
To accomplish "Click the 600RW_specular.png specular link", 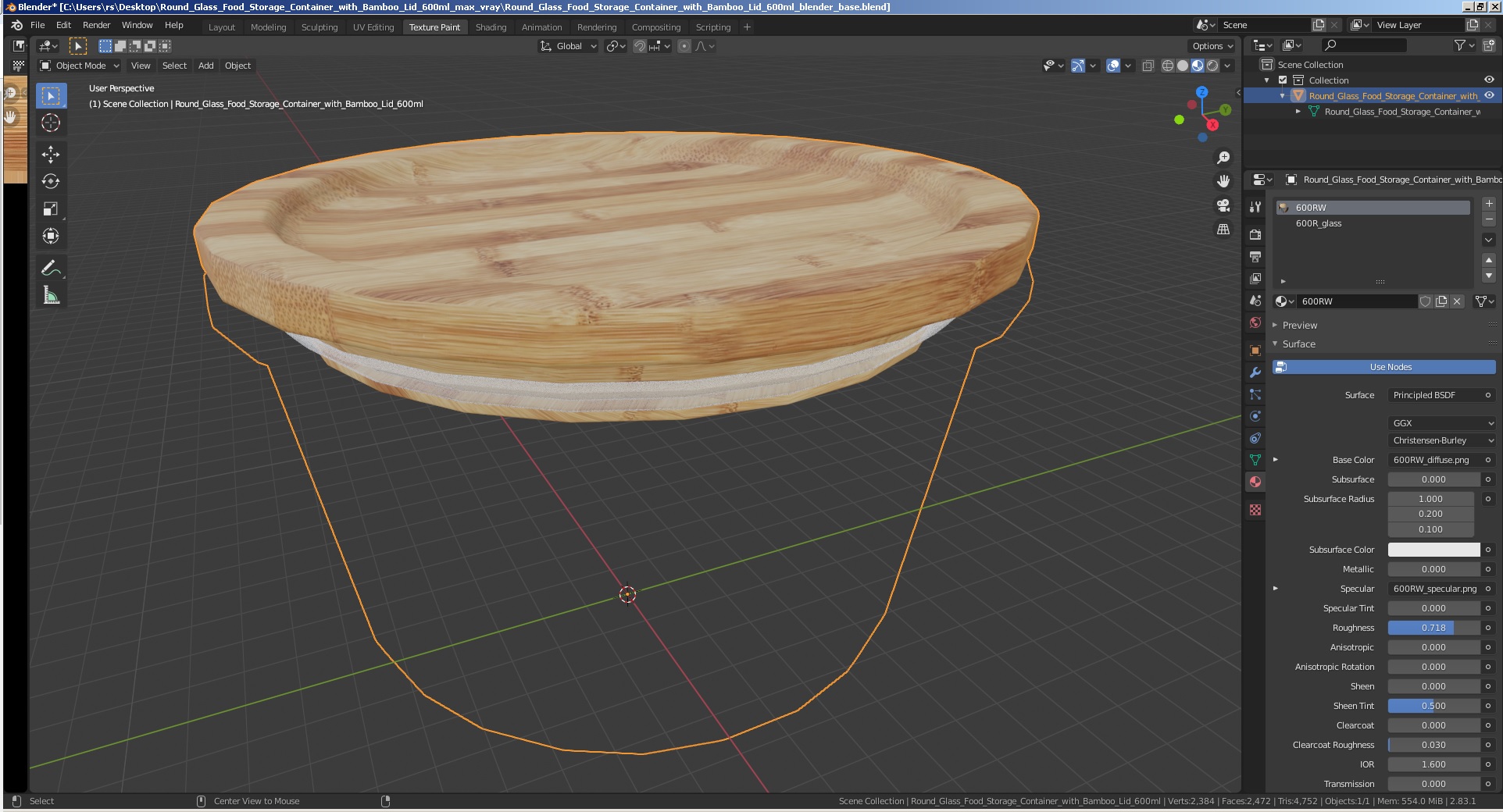I will pyautogui.click(x=1434, y=589).
